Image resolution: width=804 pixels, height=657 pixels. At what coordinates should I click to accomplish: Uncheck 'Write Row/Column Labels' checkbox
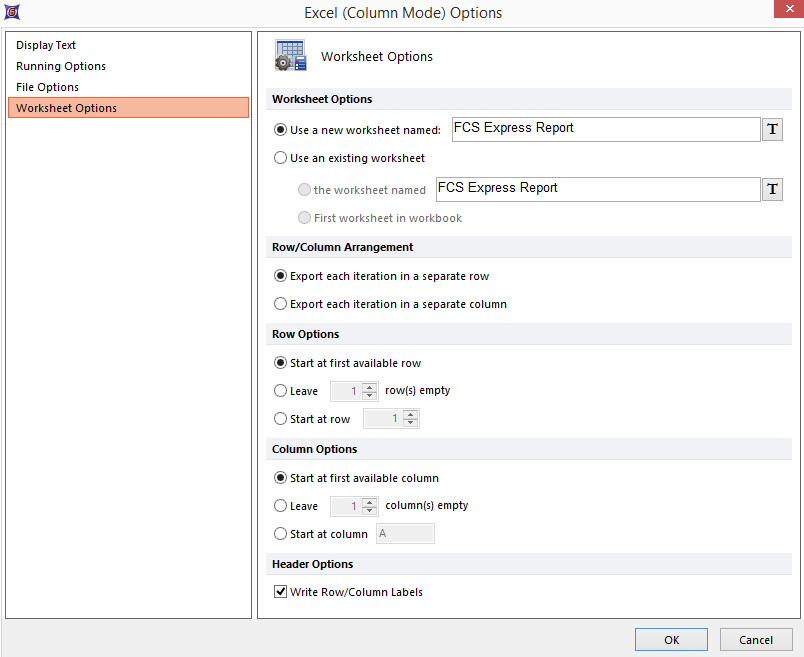pyautogui.click(x=281, y=592)
